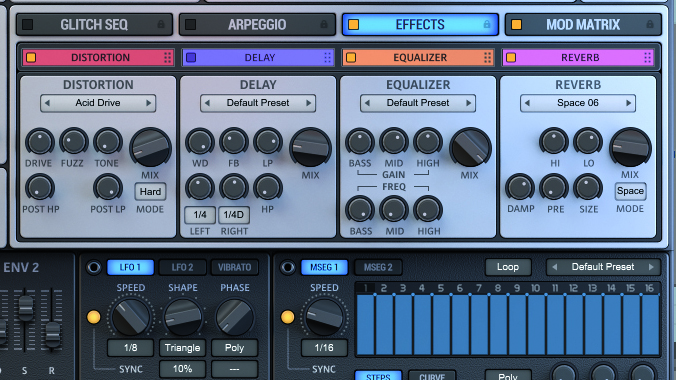676x380 pixels.
Task: Click MSEG step 8 bar
Action: [498, 324]
